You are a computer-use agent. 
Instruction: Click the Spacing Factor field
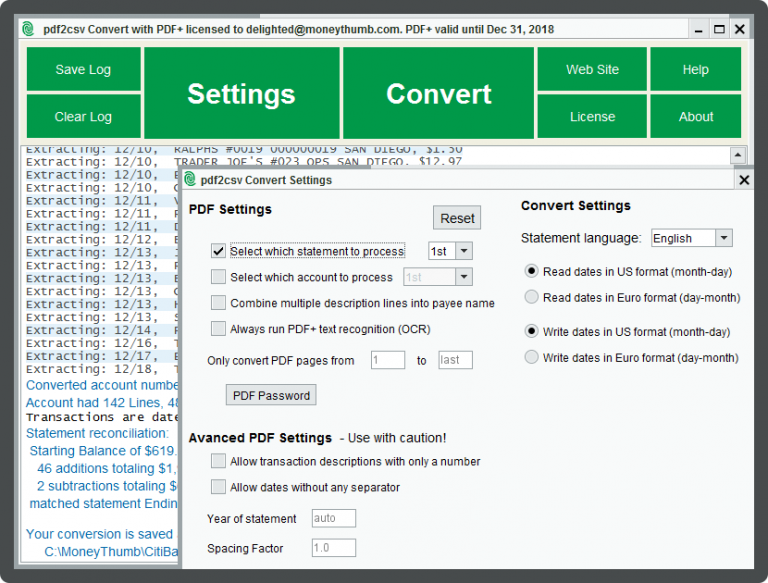334,548
